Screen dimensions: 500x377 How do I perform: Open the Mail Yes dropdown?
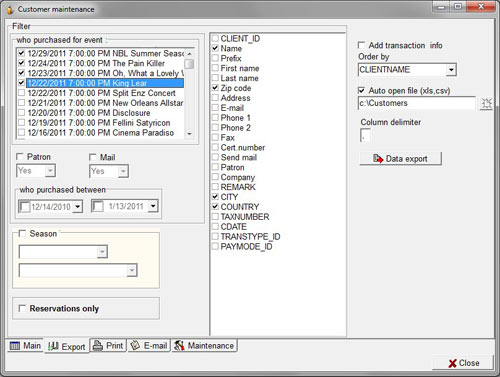pos(123,171)
